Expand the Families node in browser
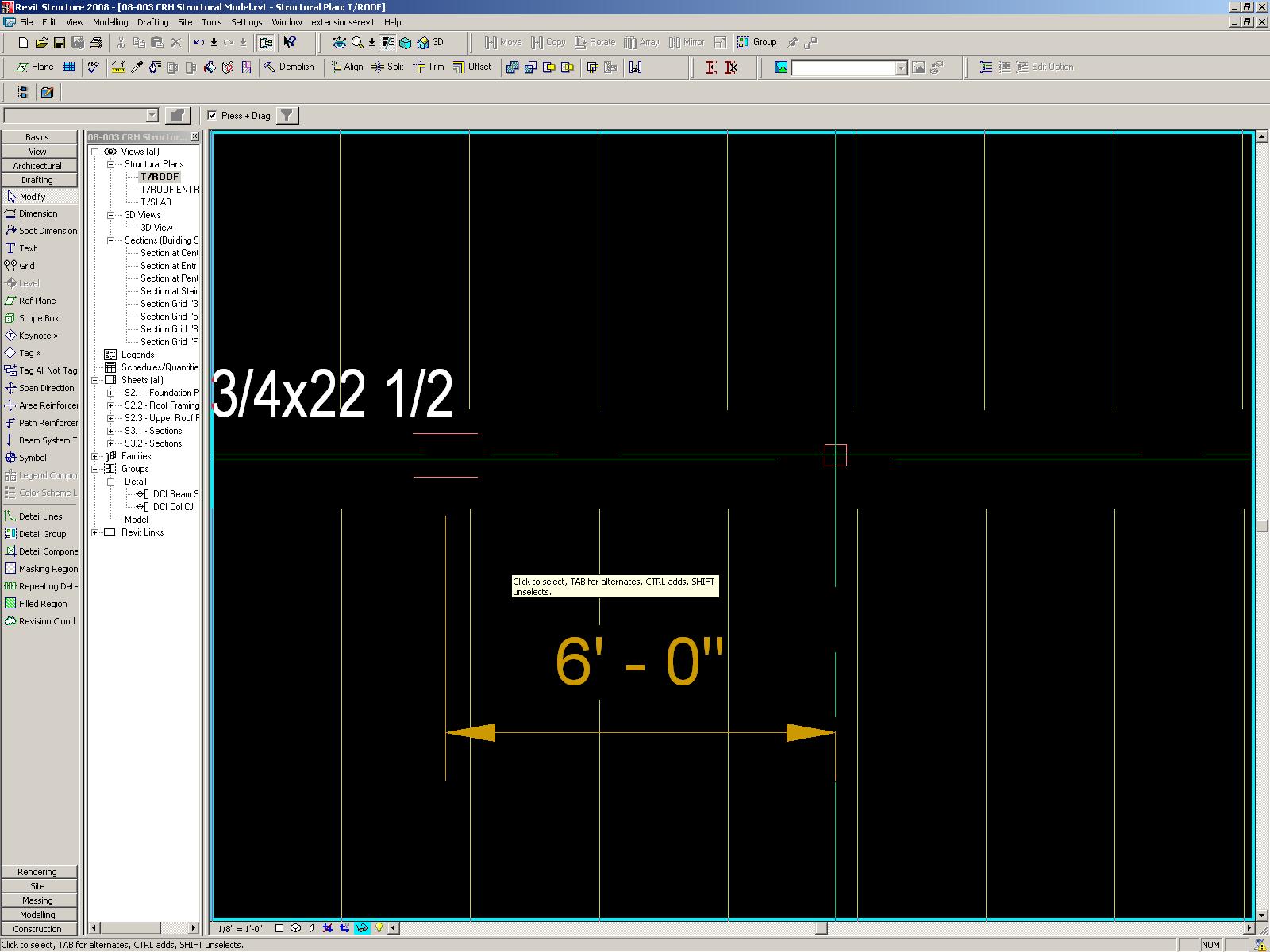Screen dimensions: 1270x952 click(x=95, y=456)
